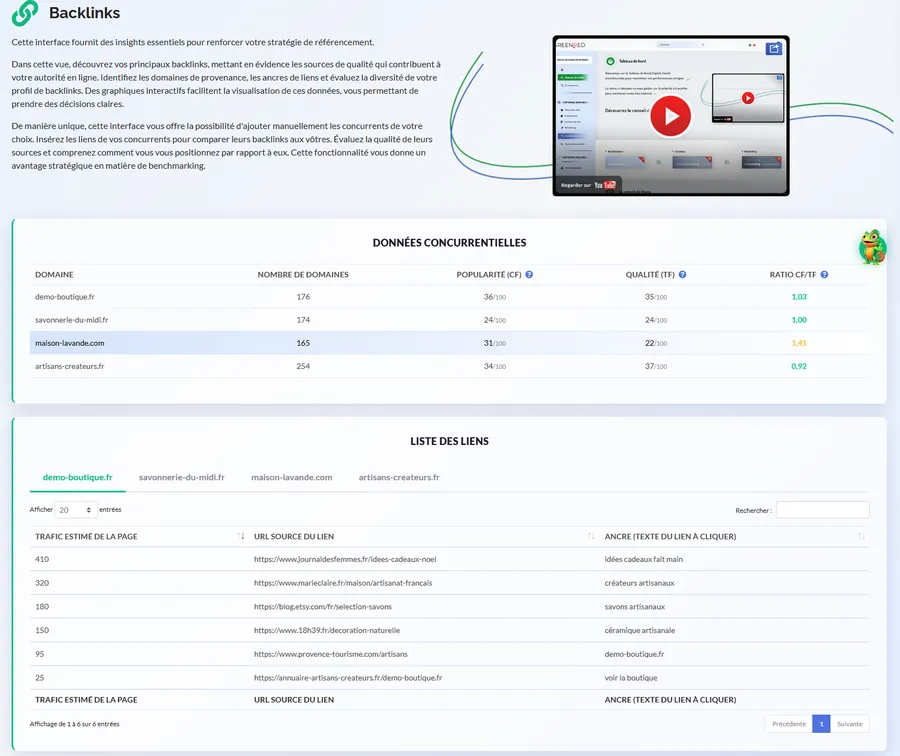
Task: Select artisans-createurs.fr row in competitor table
Action: (449, 366)
